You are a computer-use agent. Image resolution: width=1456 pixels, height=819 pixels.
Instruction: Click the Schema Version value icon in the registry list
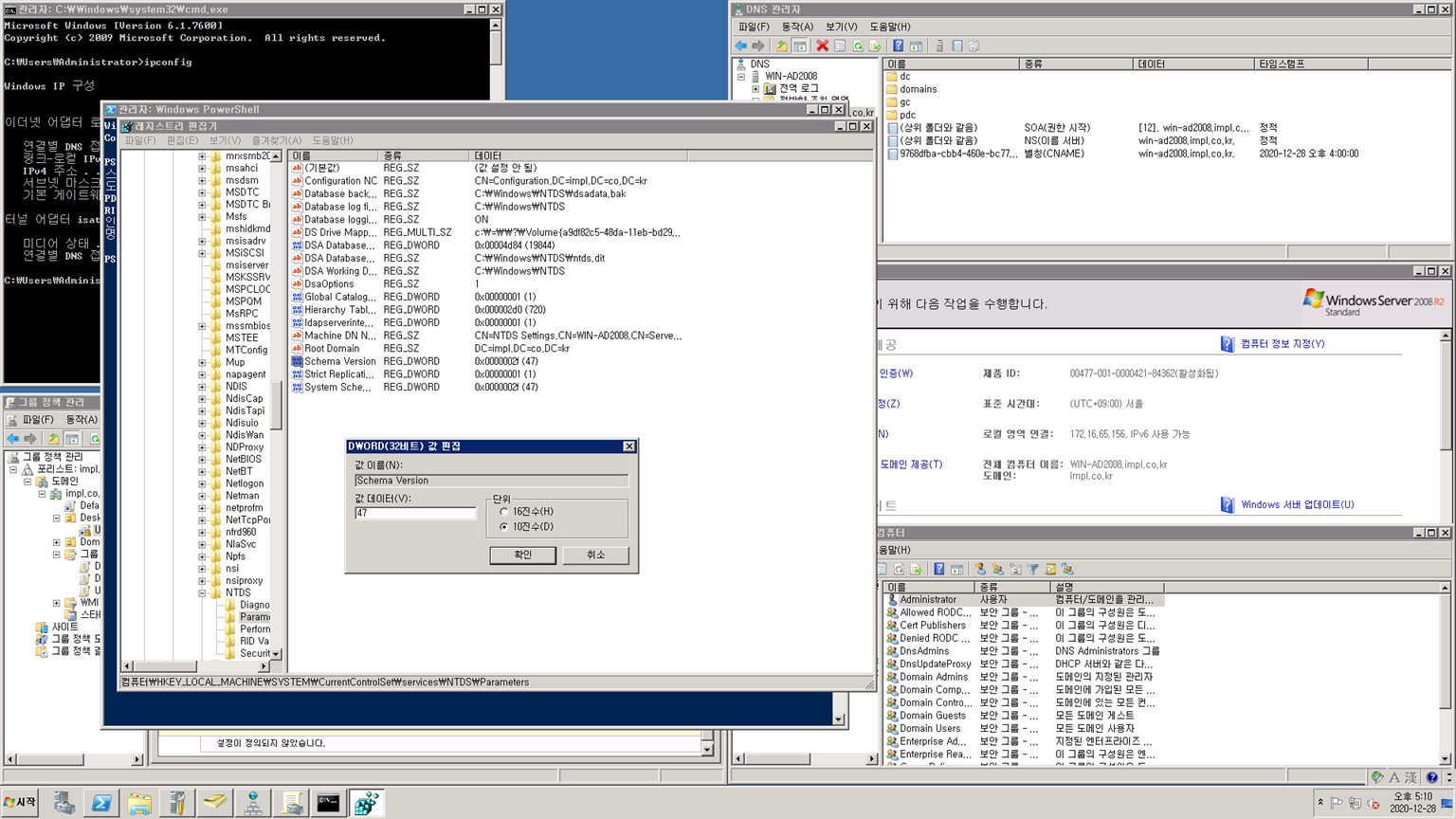tap(297, 361)
